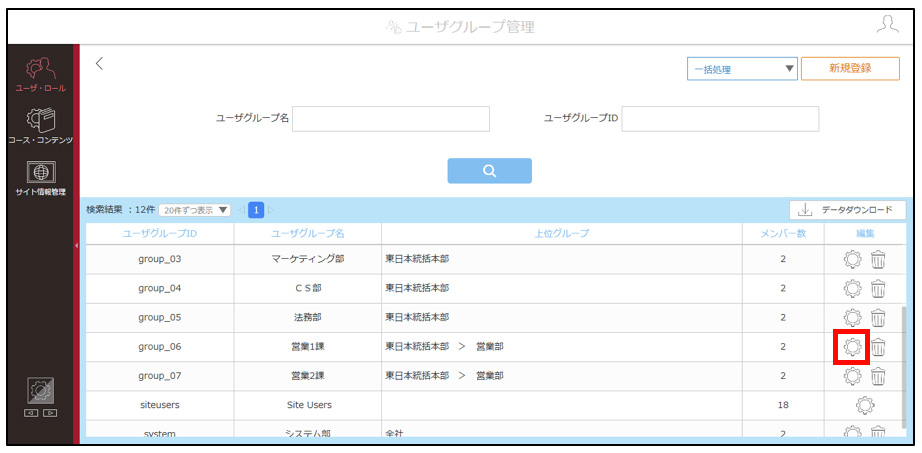Open the settings gear at sidebar bottom
Screen dimensions: 922x453
tap(41, 390)
